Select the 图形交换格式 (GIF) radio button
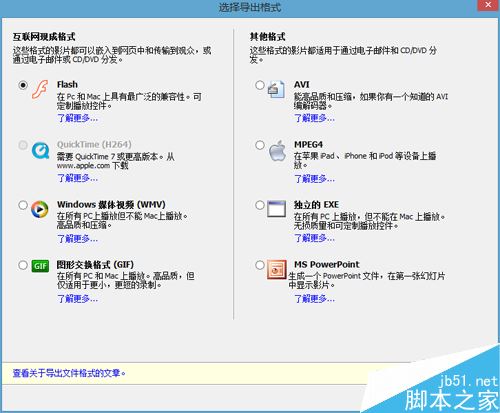This screenshot has height=413, width=500. [23, 265]
